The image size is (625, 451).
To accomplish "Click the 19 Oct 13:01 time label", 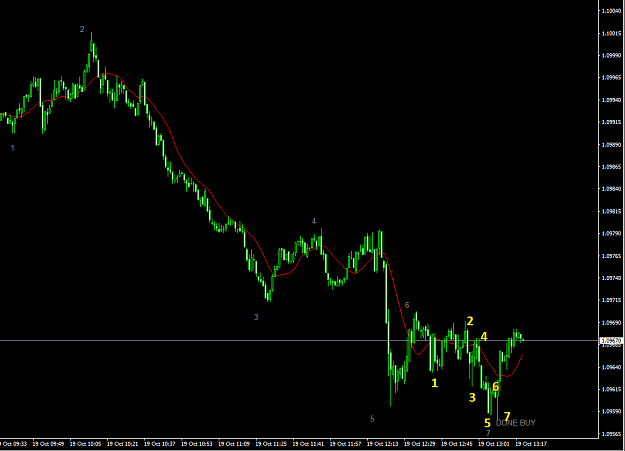I will click(494, 444).
